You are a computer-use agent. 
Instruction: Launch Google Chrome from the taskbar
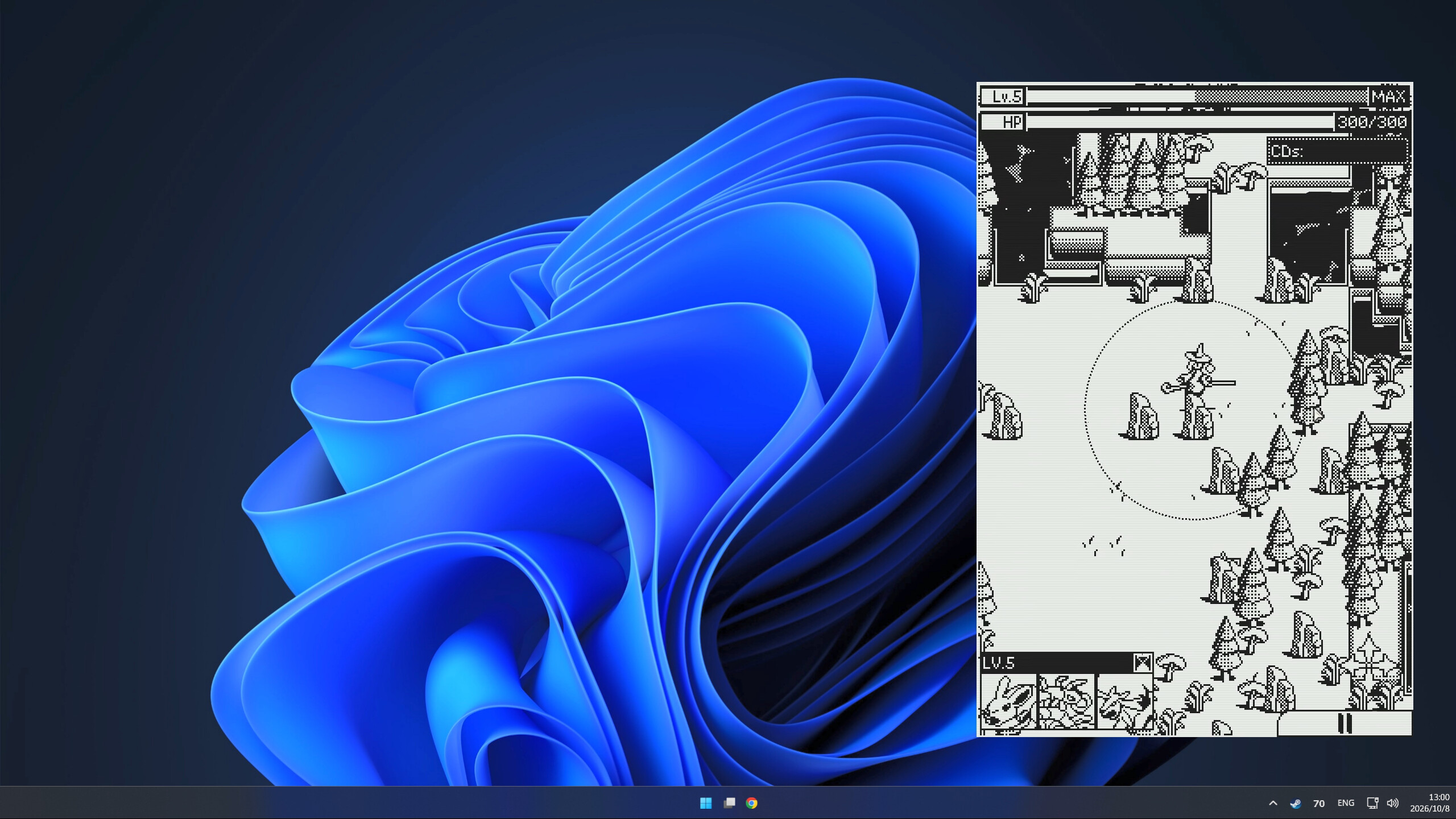pos(752,803)
